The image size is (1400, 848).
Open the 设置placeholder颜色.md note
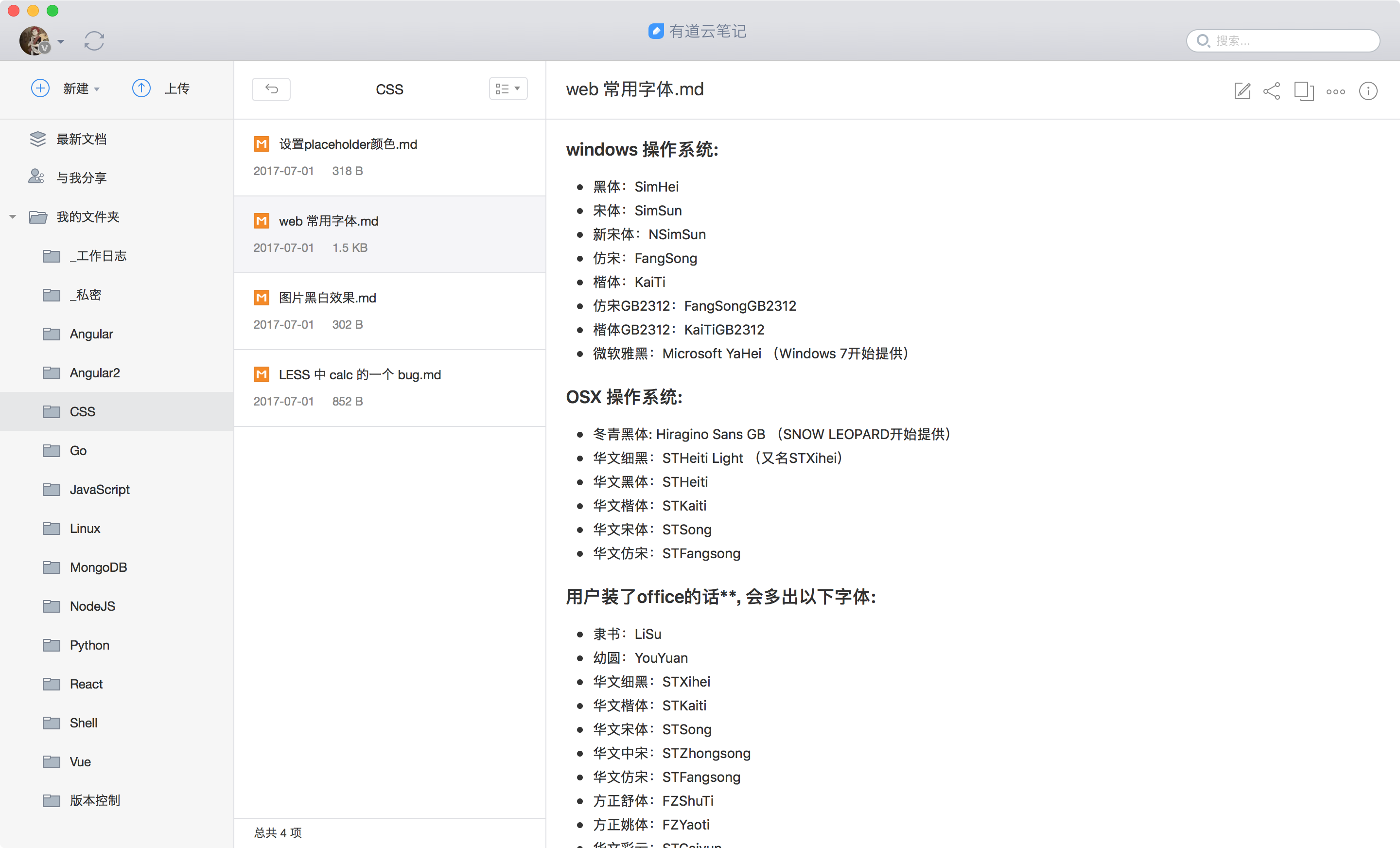(x=348, y=144)
